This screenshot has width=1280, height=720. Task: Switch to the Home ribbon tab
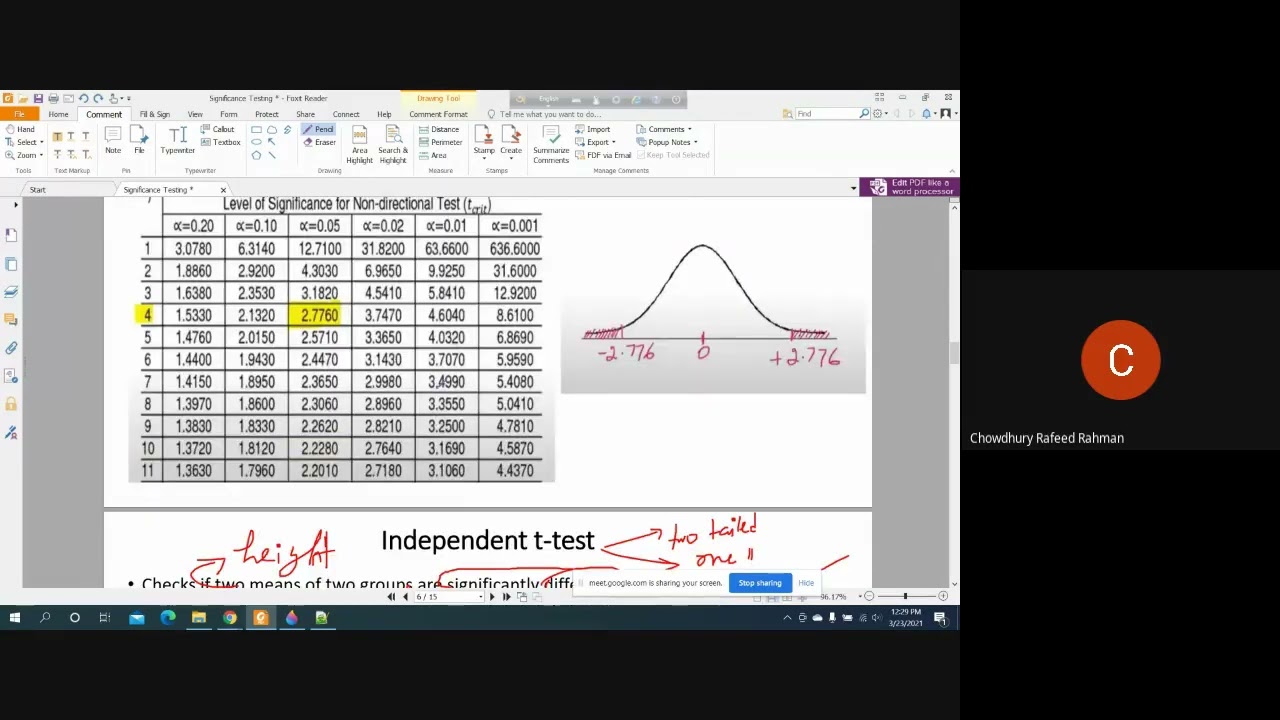click(x=58, y=114)
